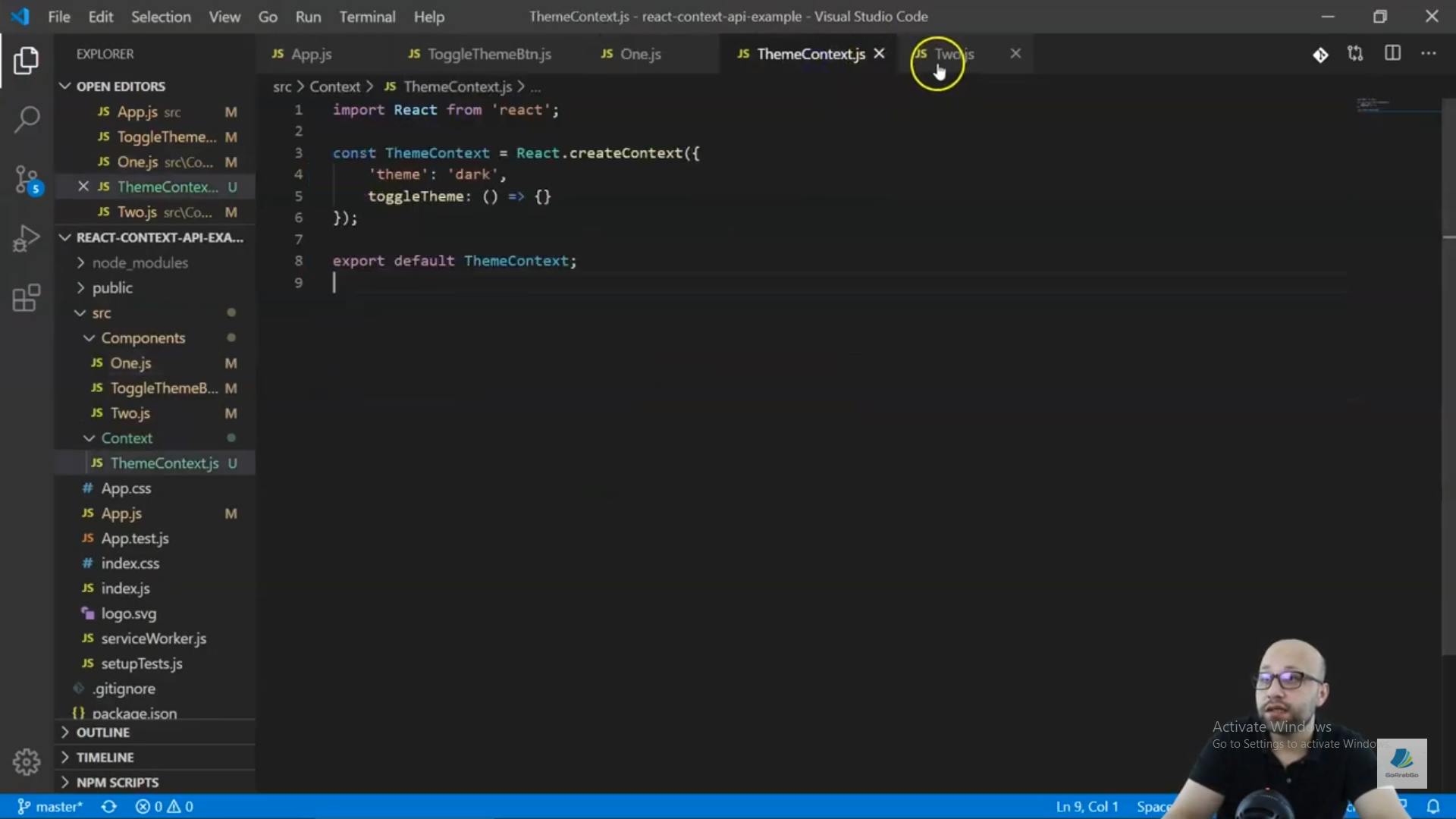Expand the Outline section

tap(102, 733)
